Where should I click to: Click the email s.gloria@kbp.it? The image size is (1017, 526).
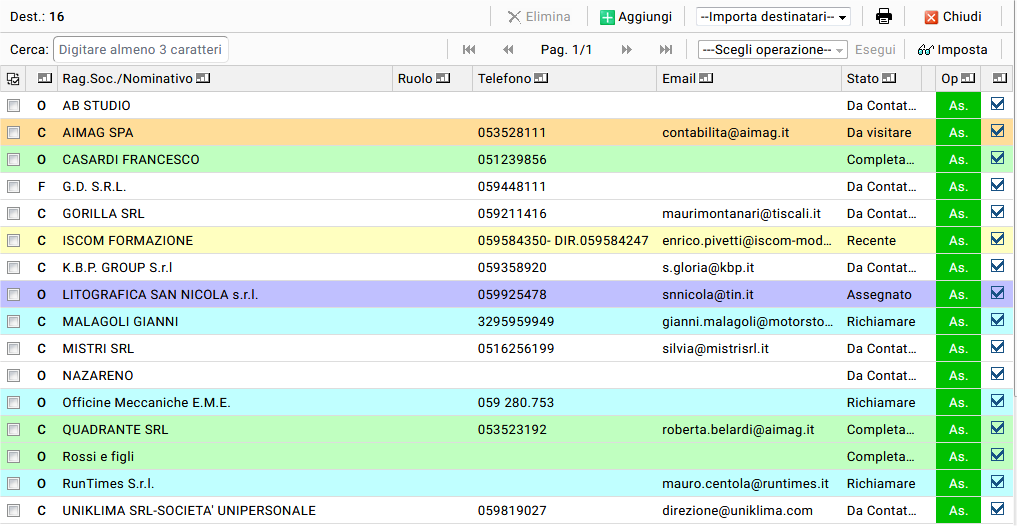708,268
